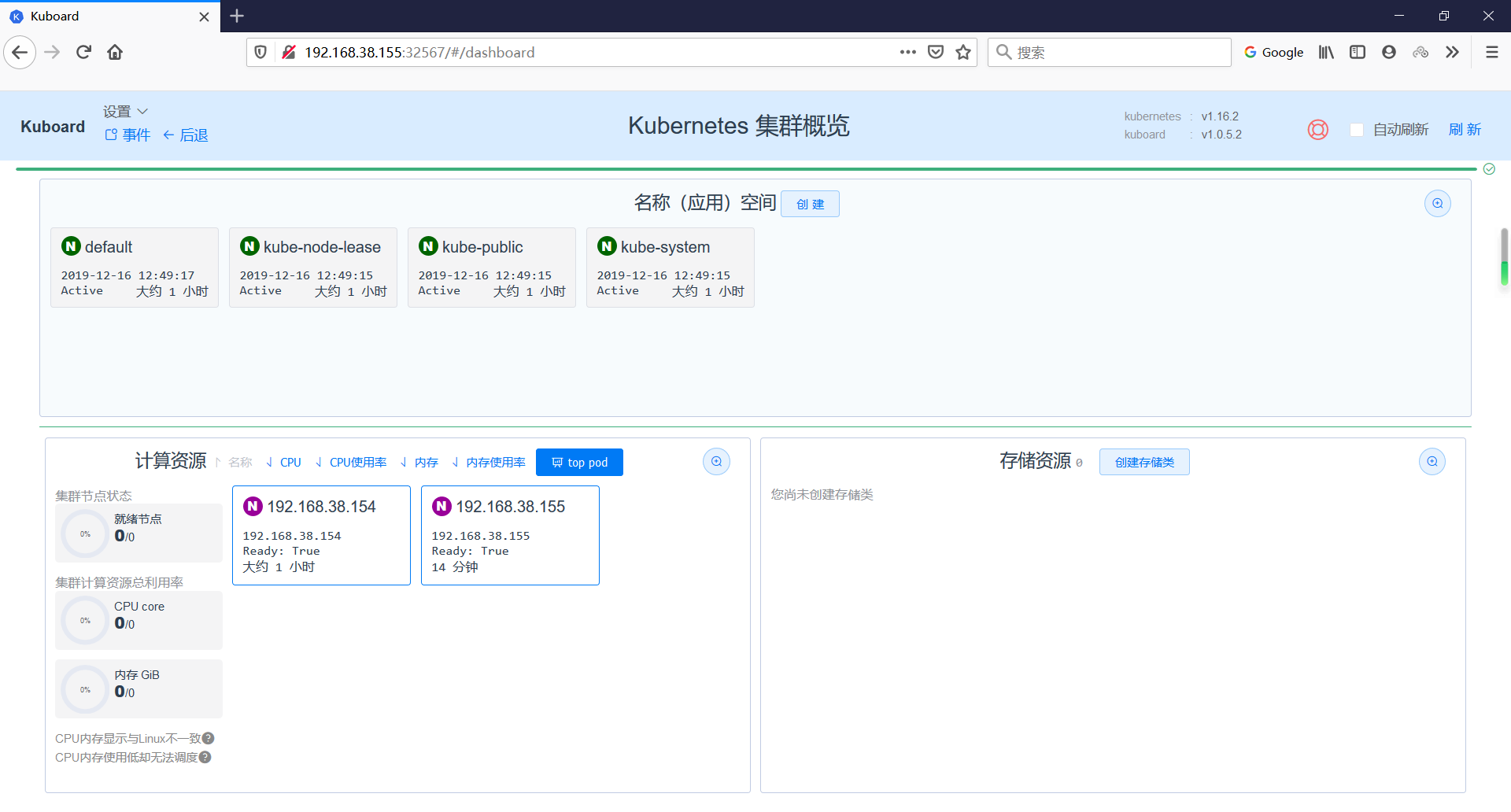Click the kuboard v1.0.5.2 version text
Image resolution: width=1511 pixels, height=812 pixels.
[x=1183, y=135]
